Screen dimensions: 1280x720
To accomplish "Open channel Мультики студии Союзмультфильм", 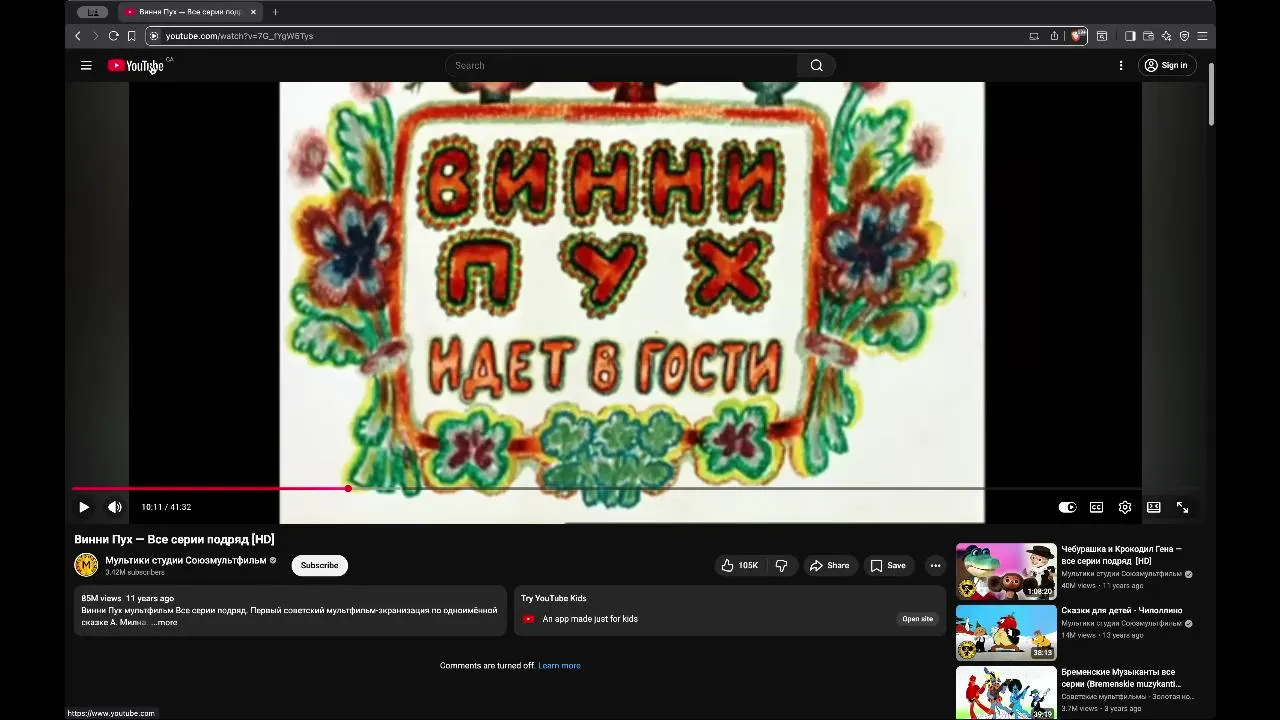I will 186,560.
